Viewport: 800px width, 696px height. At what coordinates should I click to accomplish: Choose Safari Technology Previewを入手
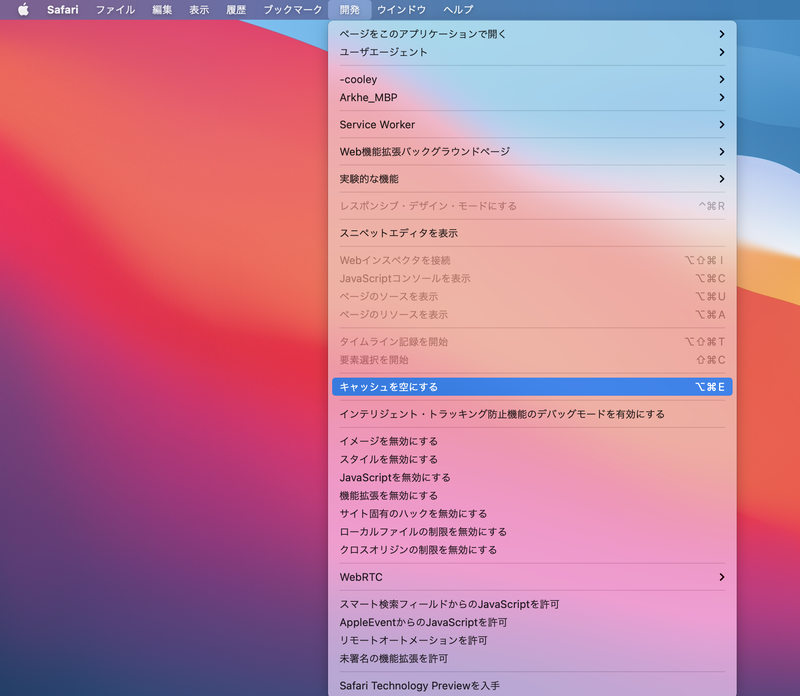point(532,686)
